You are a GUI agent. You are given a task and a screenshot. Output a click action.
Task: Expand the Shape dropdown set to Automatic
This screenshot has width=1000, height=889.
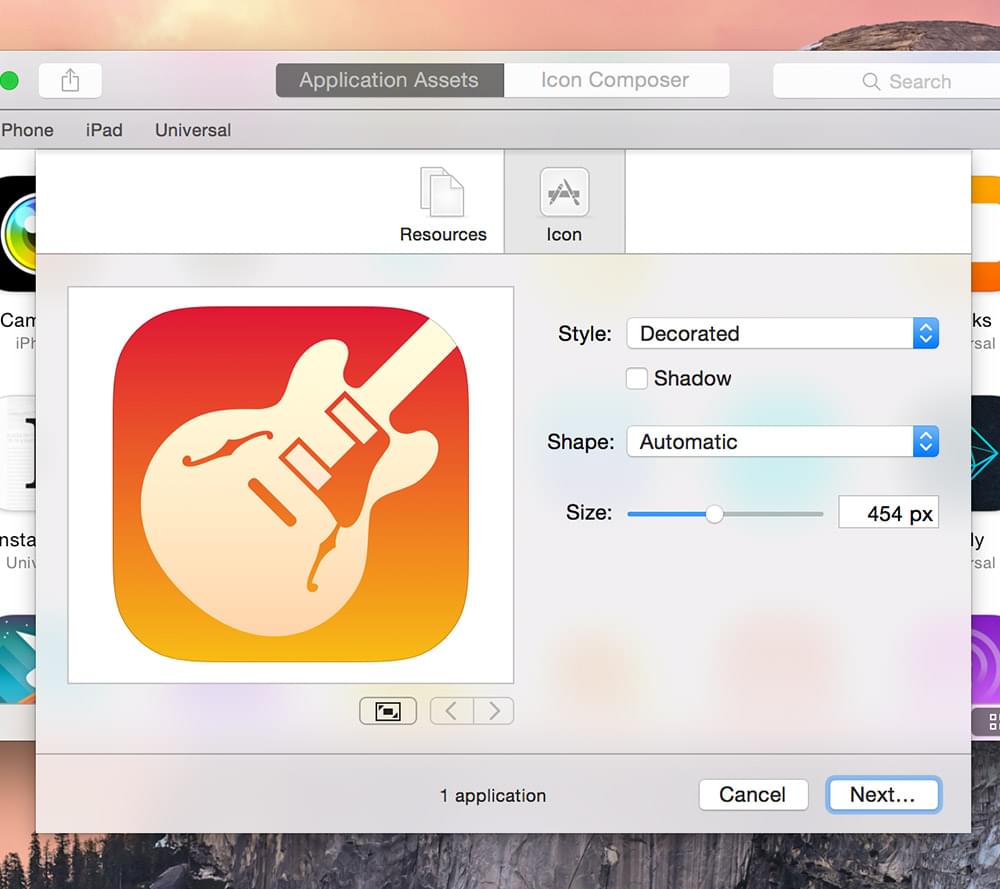tap(782, 442)
